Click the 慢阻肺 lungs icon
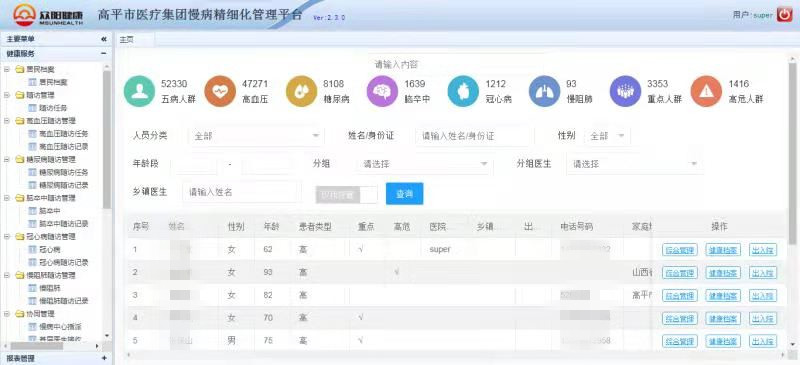The width and height of the screenshot is (800, 365). (544, 91)
